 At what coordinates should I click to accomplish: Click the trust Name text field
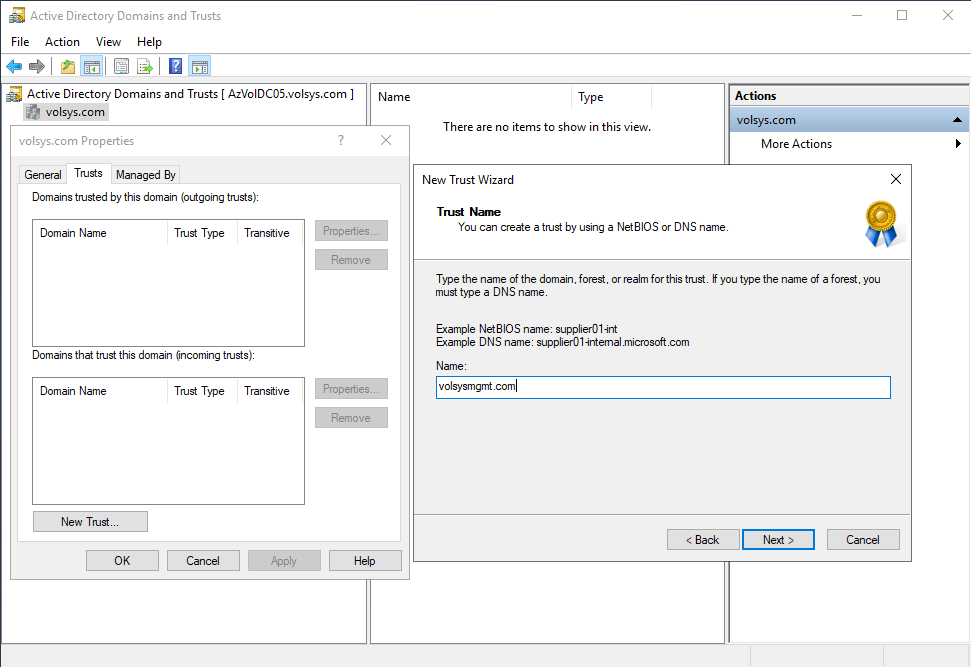[662, 387]
